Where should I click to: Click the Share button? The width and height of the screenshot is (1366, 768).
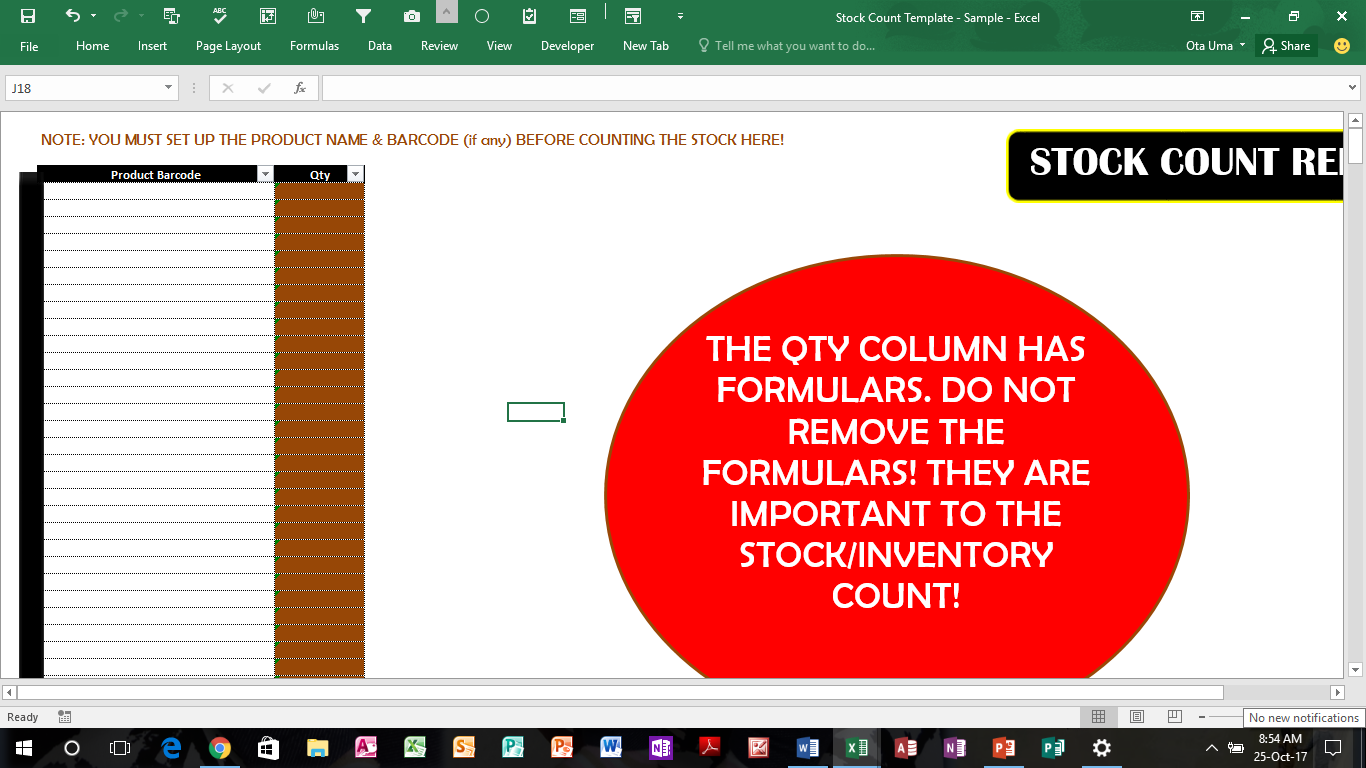tap(1286, 45)
